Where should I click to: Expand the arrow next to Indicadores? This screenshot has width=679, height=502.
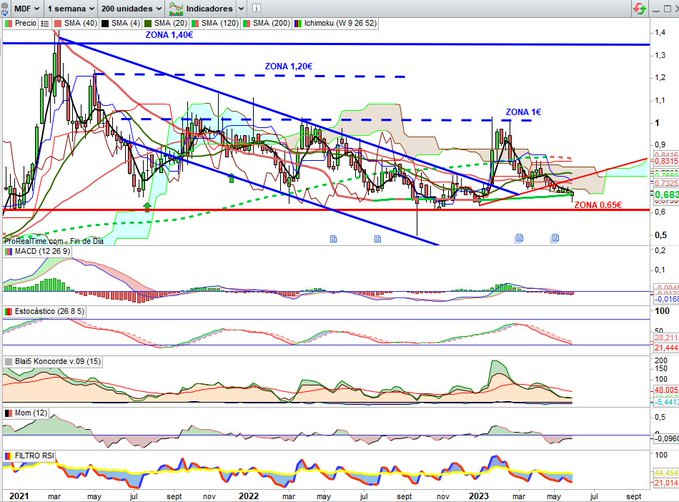tap(242, 8)
